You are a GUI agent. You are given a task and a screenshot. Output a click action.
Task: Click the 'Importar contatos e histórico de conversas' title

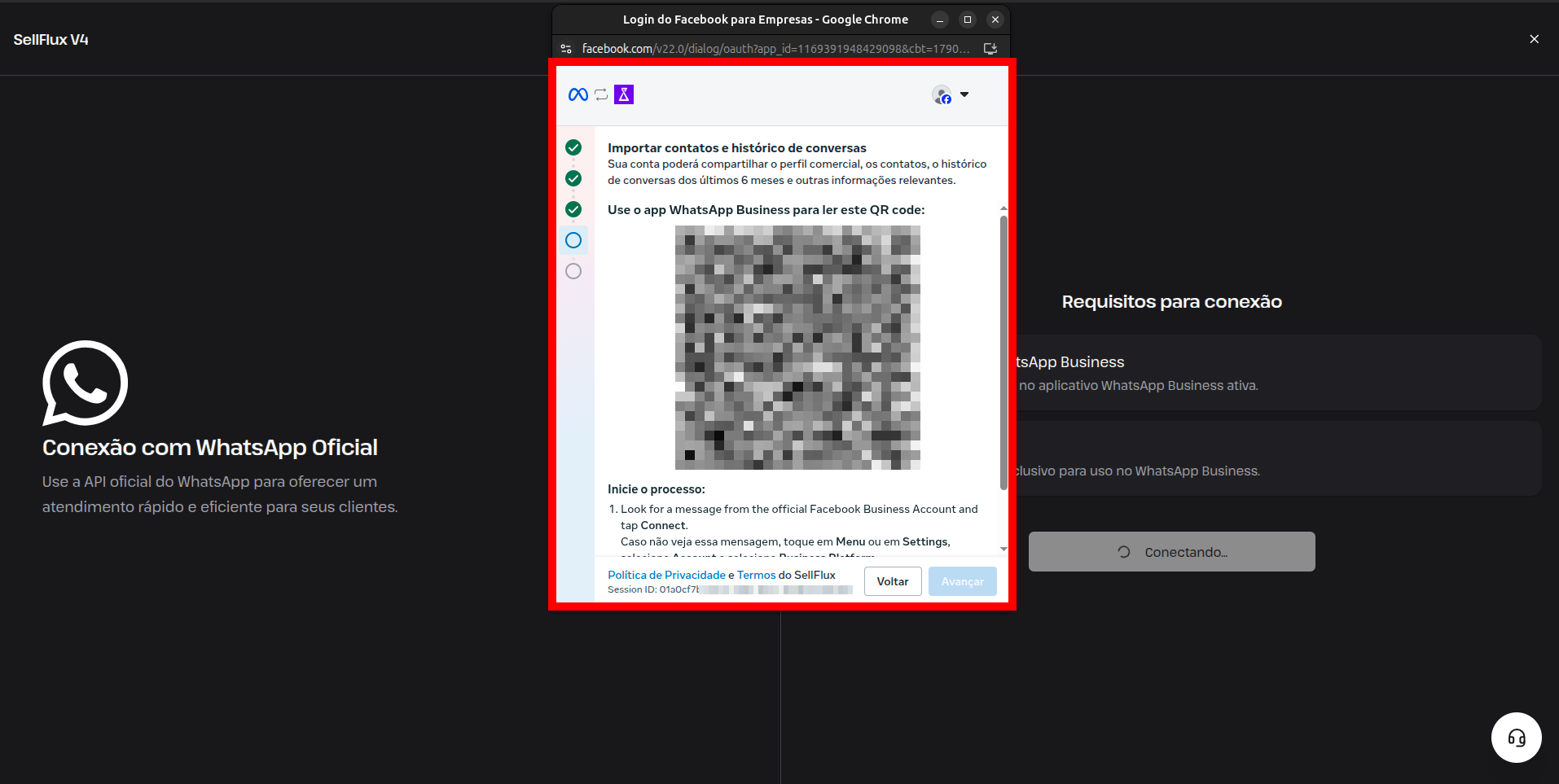737,148
